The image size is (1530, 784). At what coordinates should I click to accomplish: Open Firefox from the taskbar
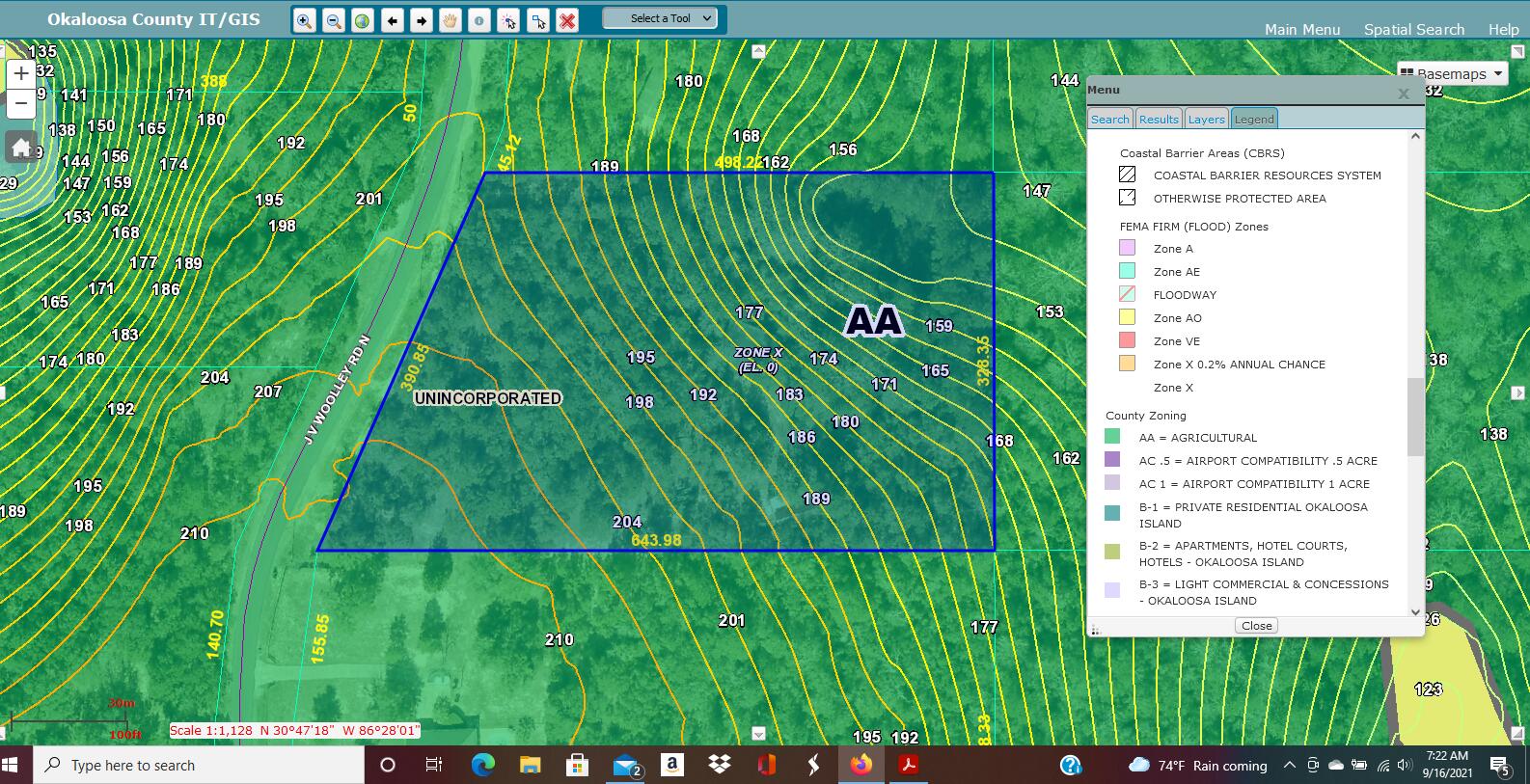(861, 765)
